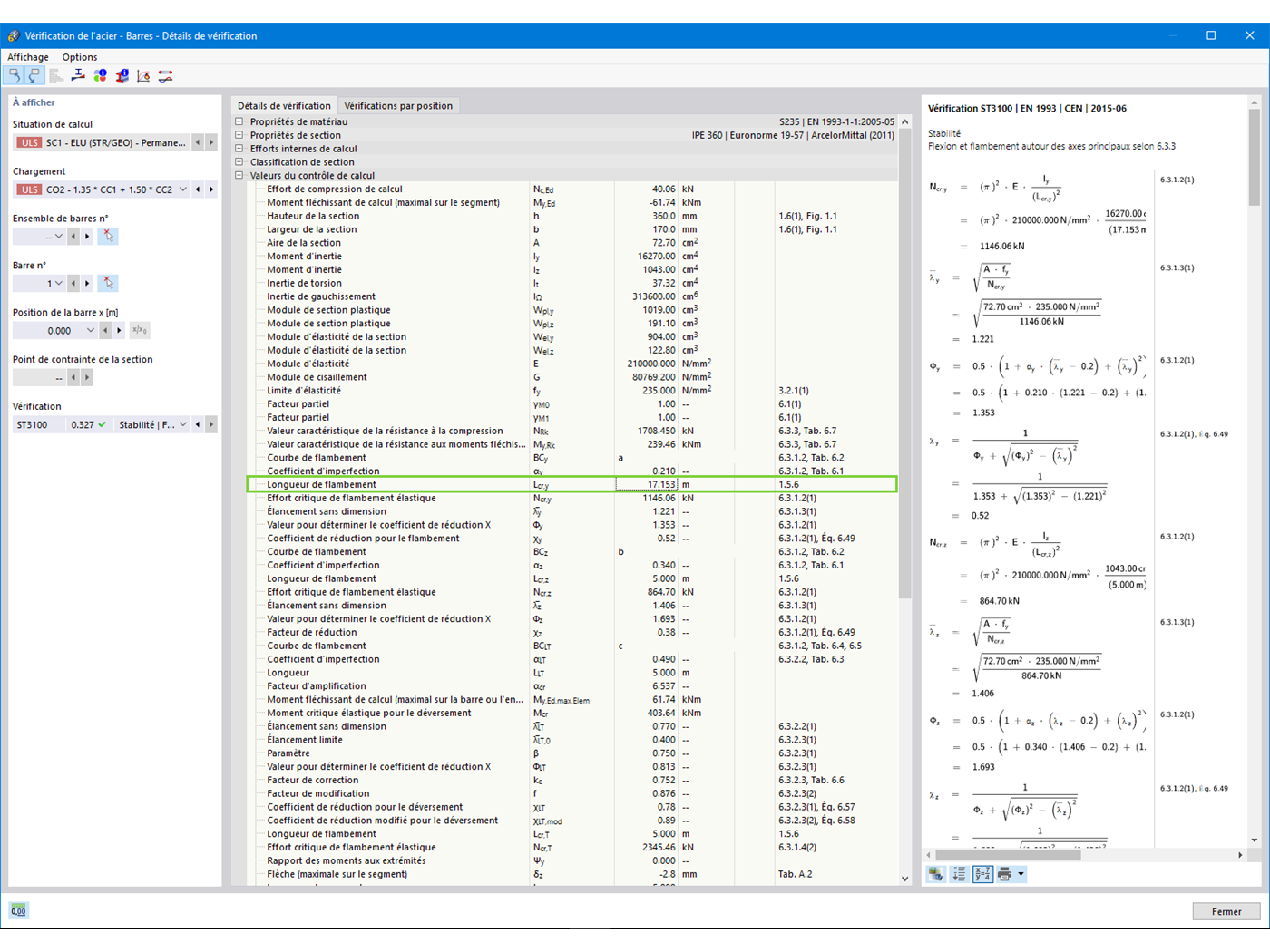Click the red section info toolbar icon

(x=122, y=76)
